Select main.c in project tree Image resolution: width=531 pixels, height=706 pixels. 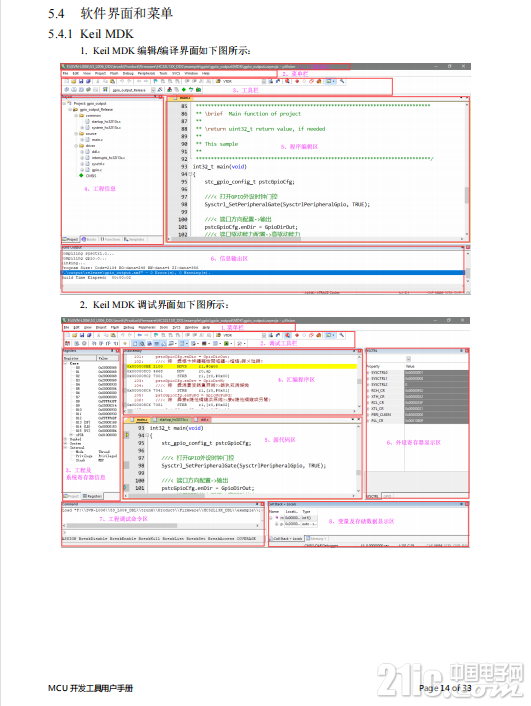(97, 140)
